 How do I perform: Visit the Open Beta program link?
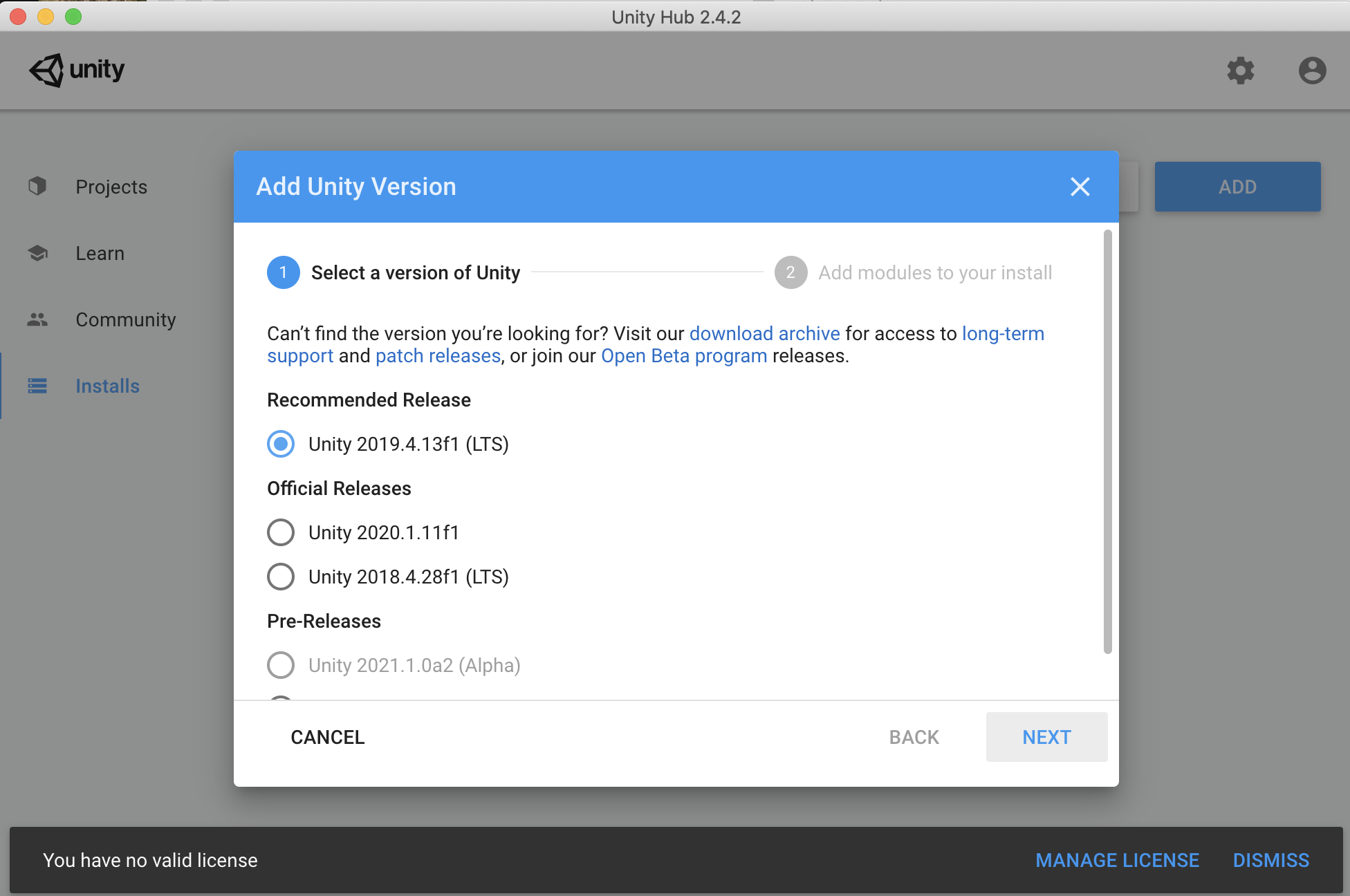pyautogui.click(x=684, y=355)
